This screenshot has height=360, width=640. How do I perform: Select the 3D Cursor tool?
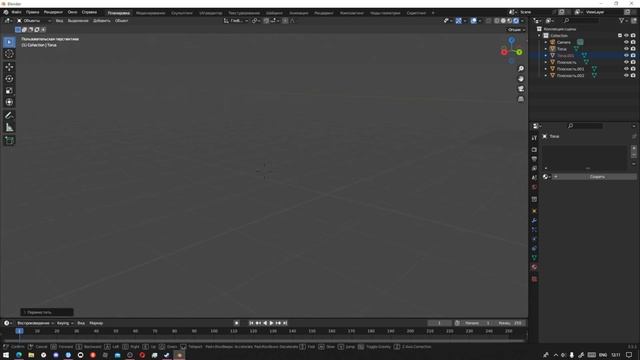point(9,54)
